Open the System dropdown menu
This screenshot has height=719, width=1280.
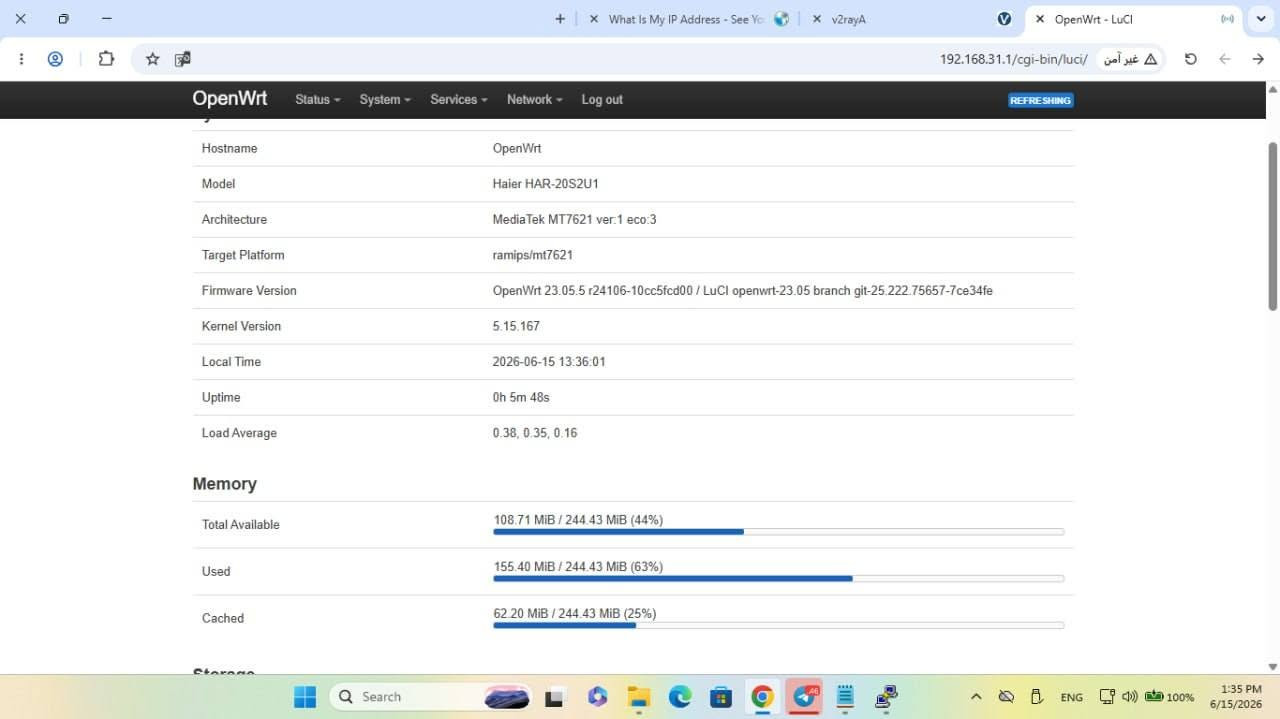point(385,100)
